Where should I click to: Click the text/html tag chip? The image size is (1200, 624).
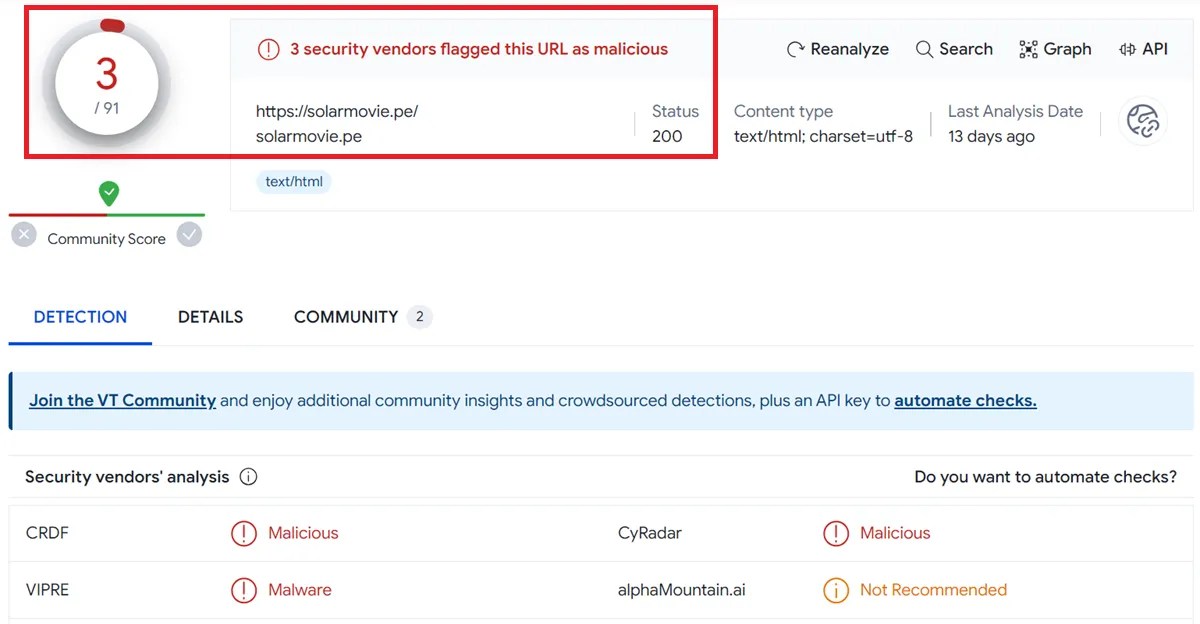click(x=293, y=182)
